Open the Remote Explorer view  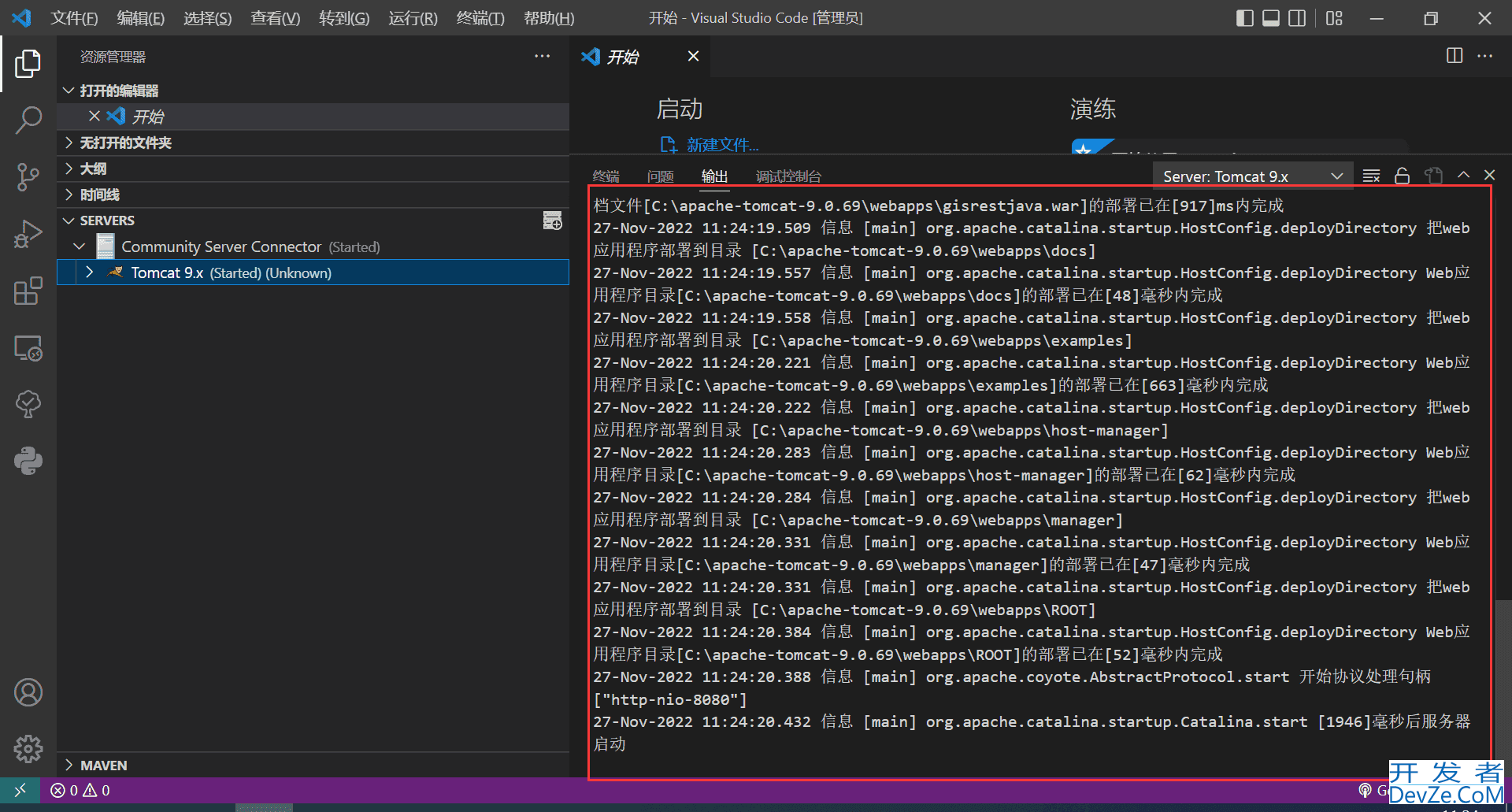pyautogui.click(x=28, y=348)
